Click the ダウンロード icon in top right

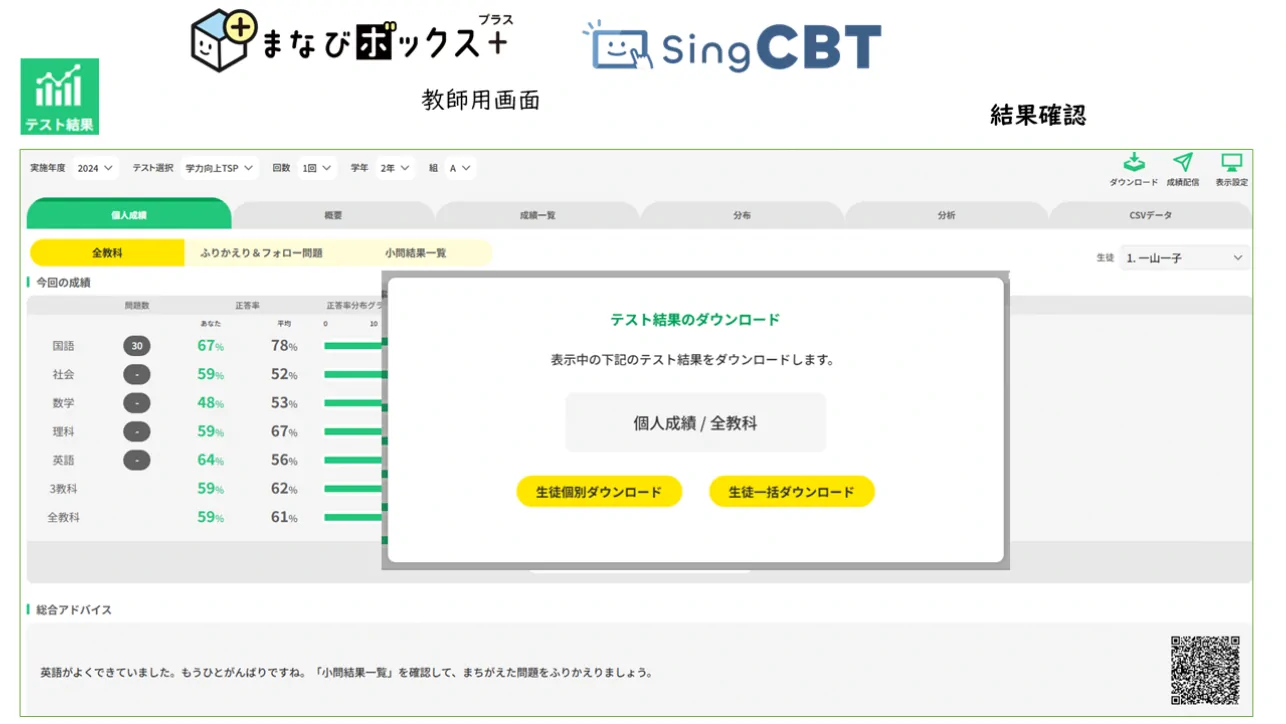tap(1133, 164)
